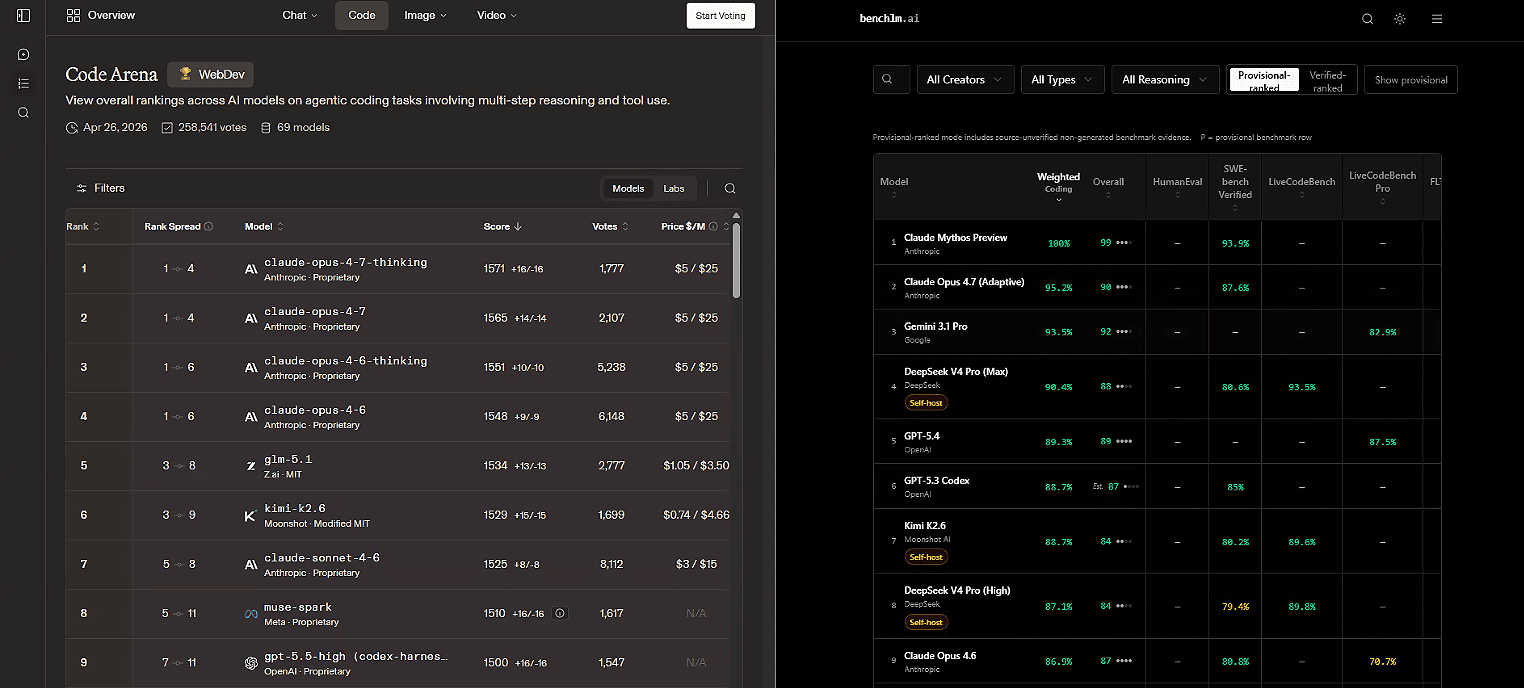Click the Overview grid icon

click(73, 15)
